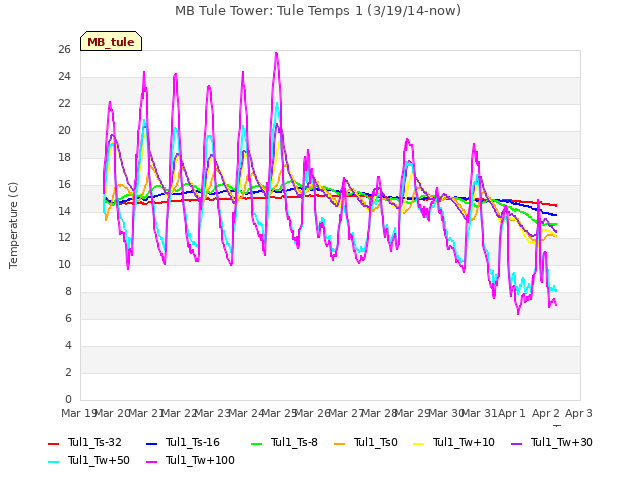Viewport: 640px width, 480px height.
Task: Click the 8 y-axis tick label
Action: point(68,291)
